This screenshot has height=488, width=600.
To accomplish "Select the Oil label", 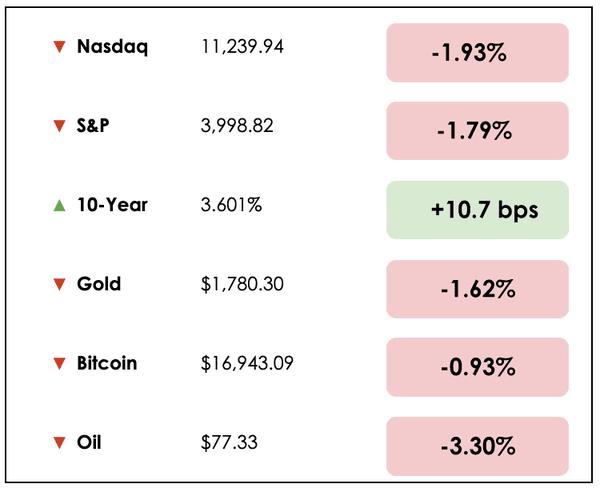I will [90, 442].
